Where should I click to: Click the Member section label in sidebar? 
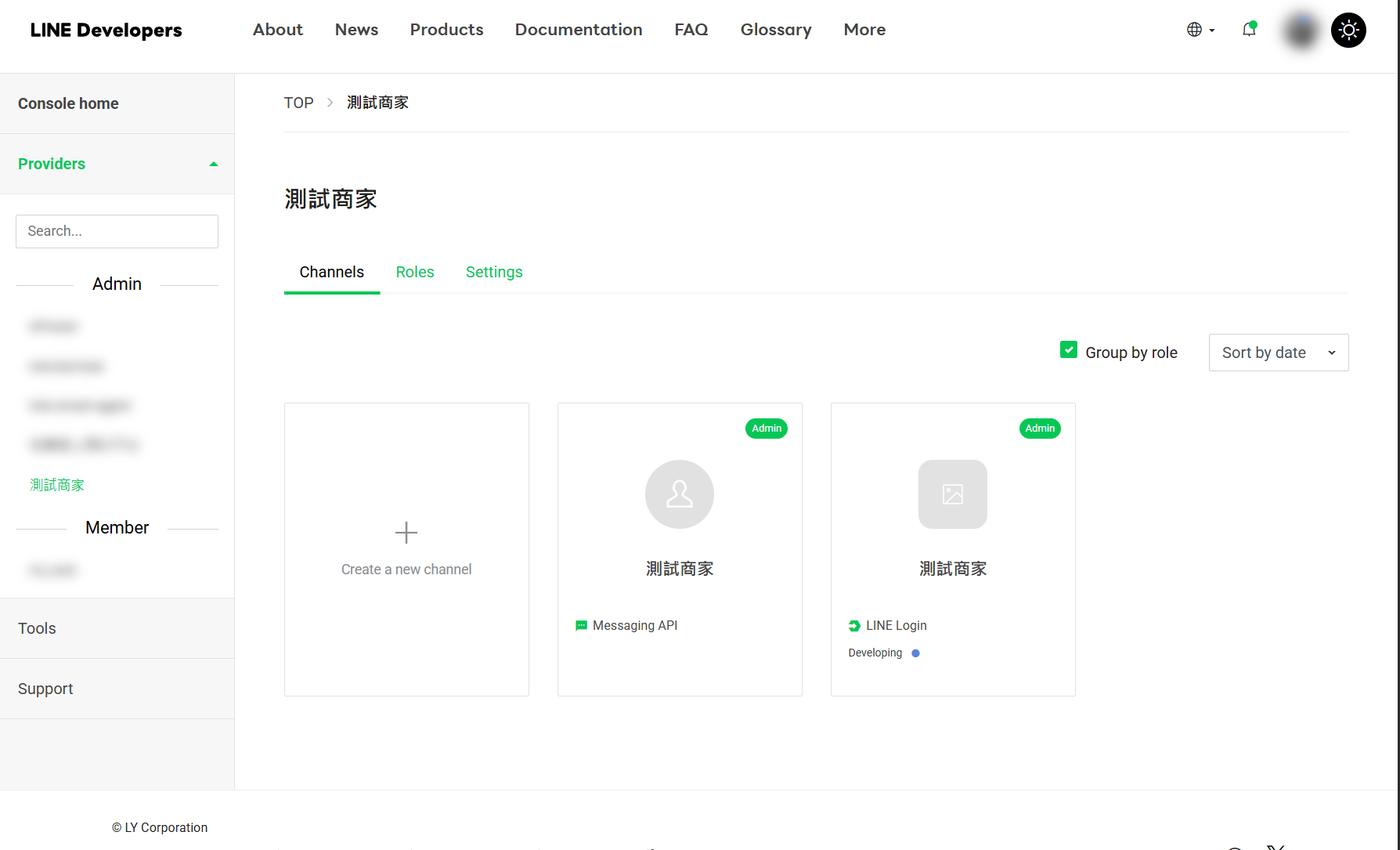tap(117, 528)
